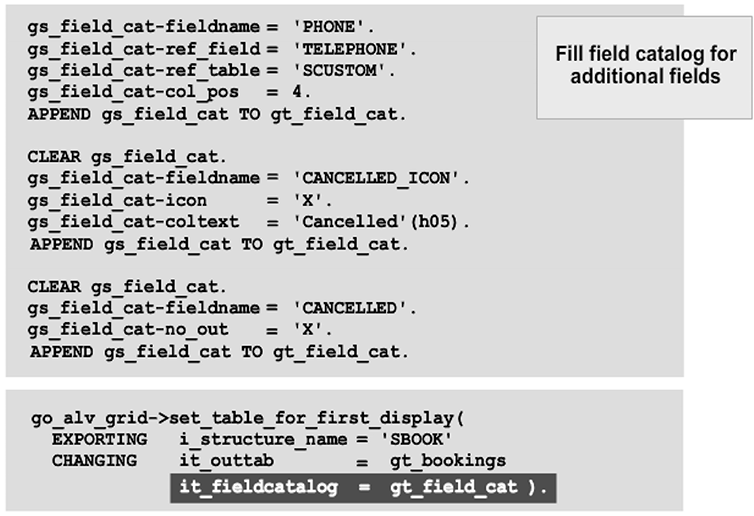Click the gt_bookings table name
Viewport: 754px width, 516px height.
point(447,461)
